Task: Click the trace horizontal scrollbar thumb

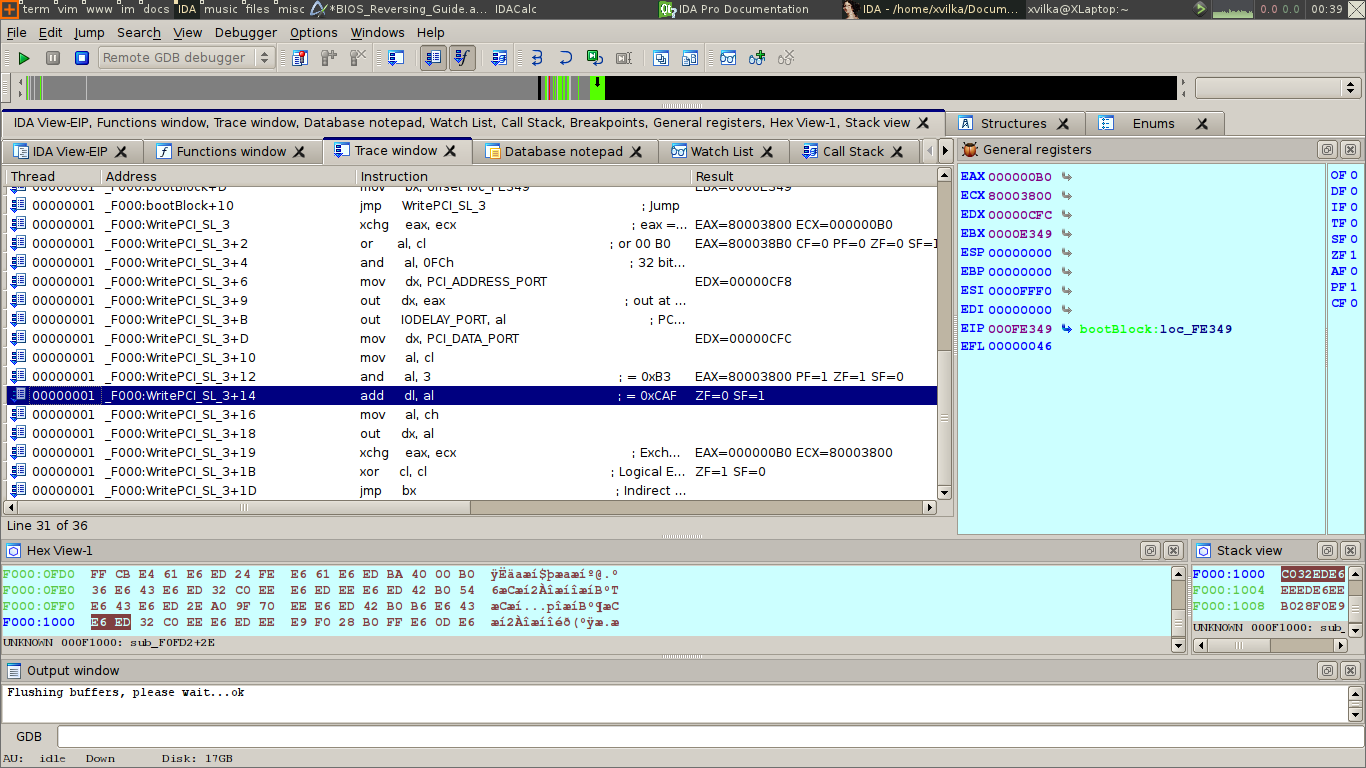Action: click(x=245, y=508)
